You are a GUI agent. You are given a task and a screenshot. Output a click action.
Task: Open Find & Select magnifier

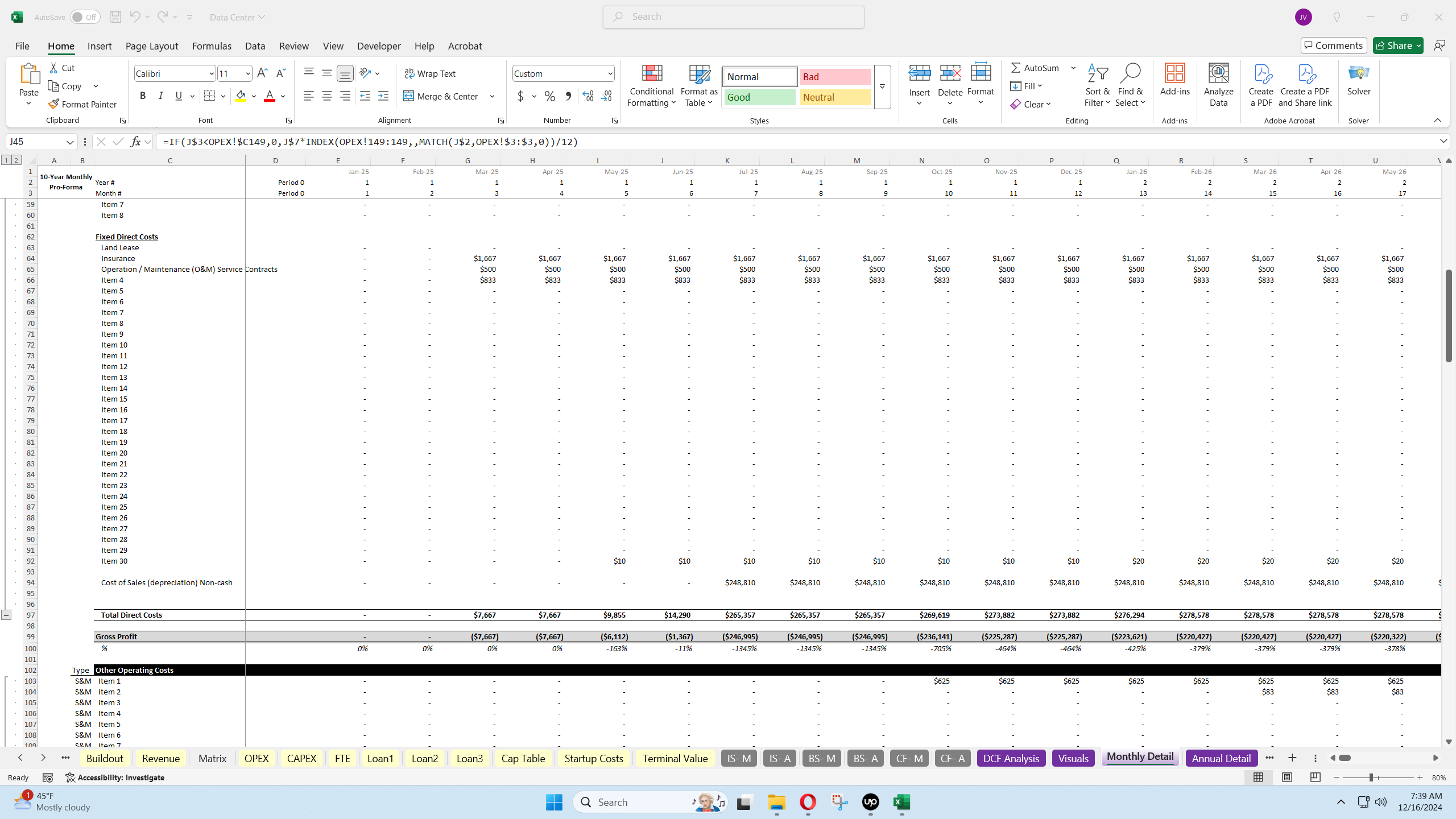tap(1130, 85)
